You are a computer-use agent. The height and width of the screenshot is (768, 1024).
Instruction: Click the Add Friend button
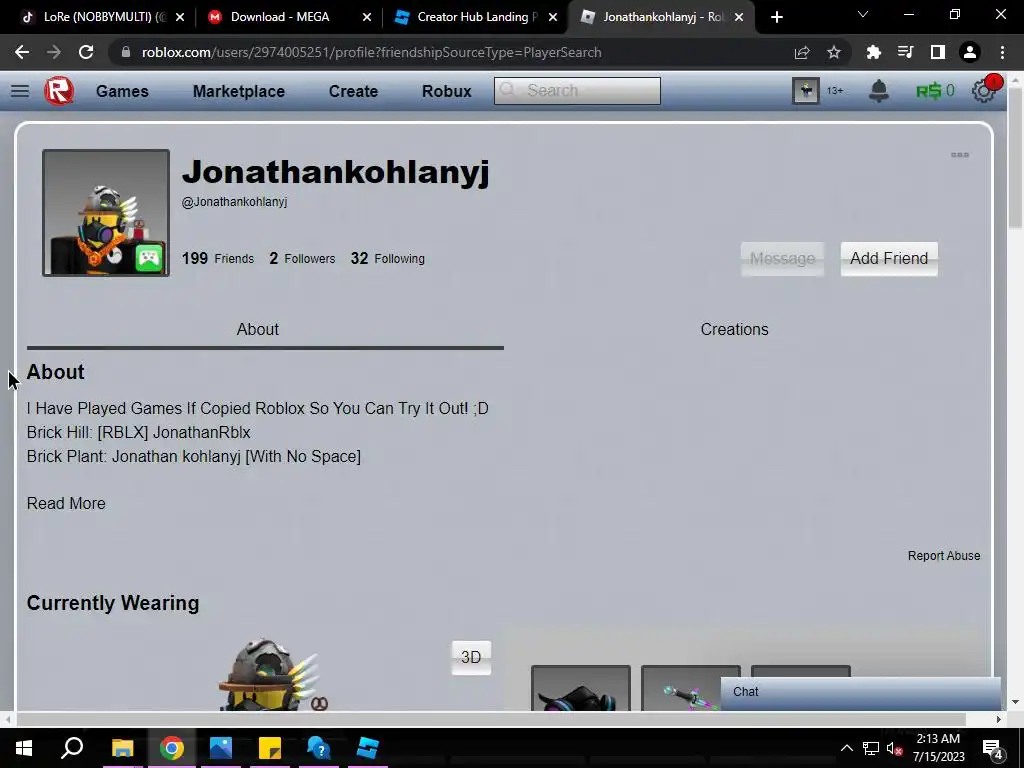coord(889,259)
